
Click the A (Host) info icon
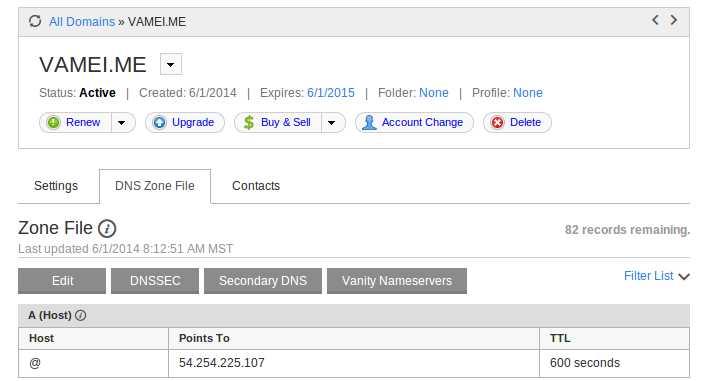click(x=80, y=315)
